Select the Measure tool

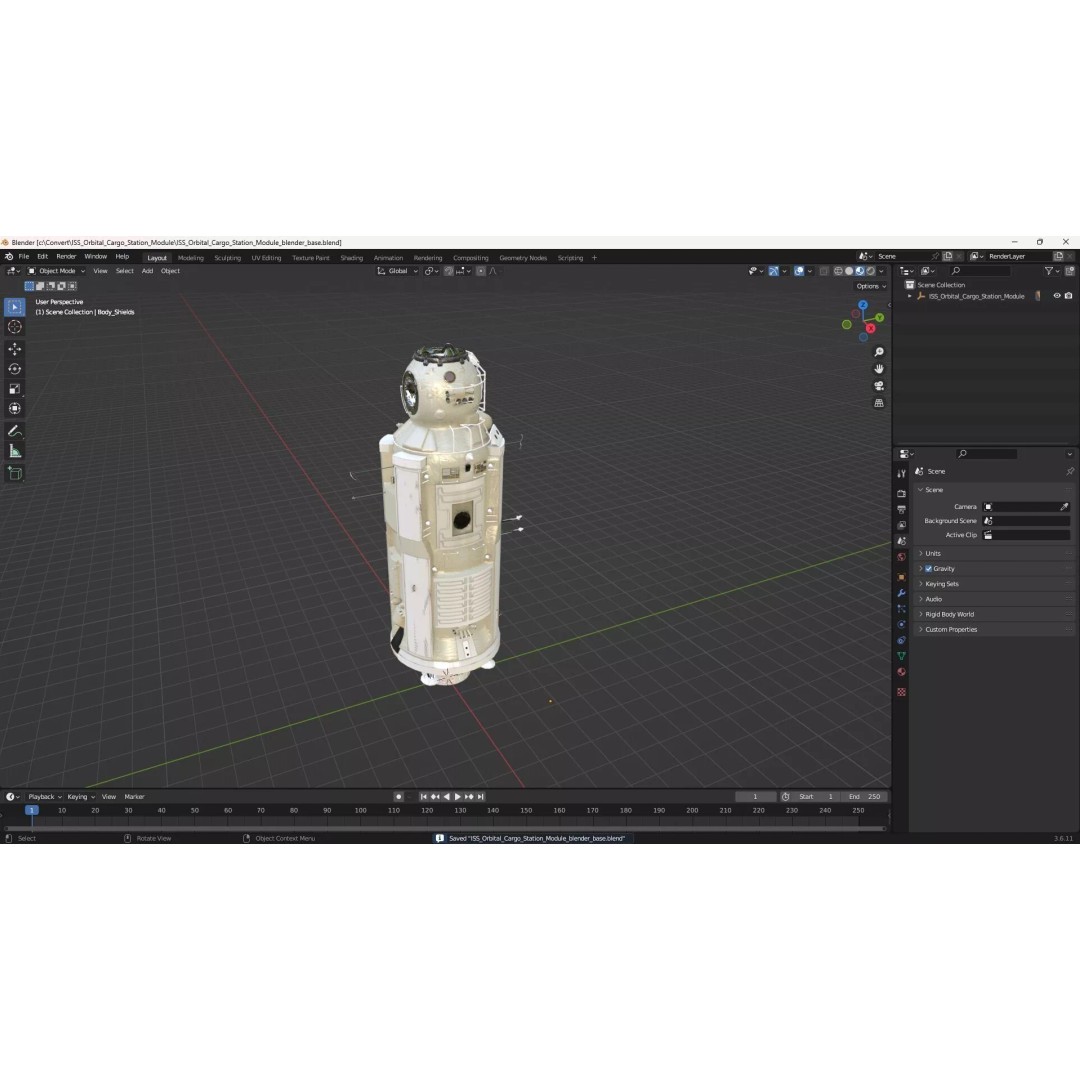(14, 451)
